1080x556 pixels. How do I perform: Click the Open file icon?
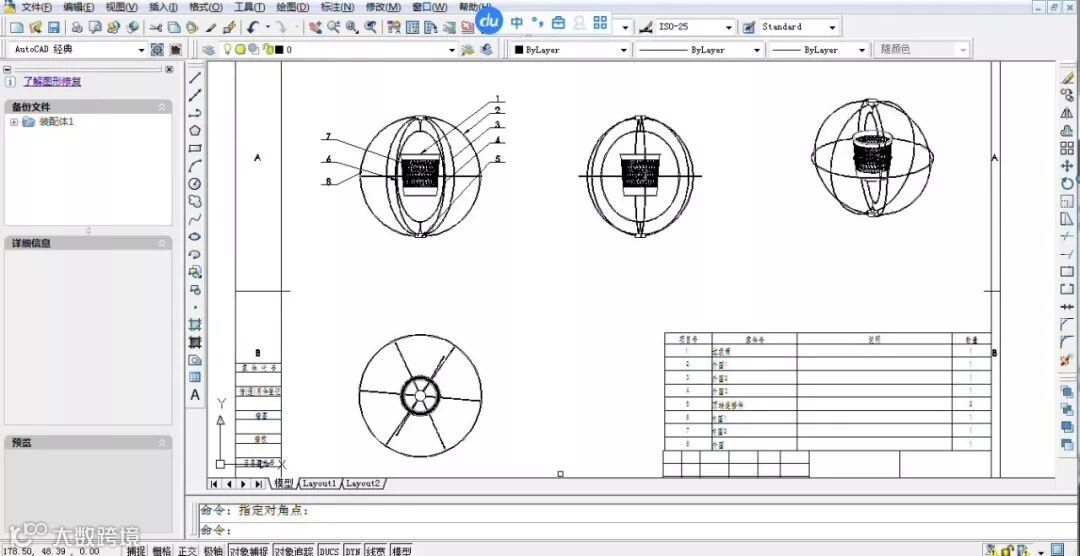point(35,28)
